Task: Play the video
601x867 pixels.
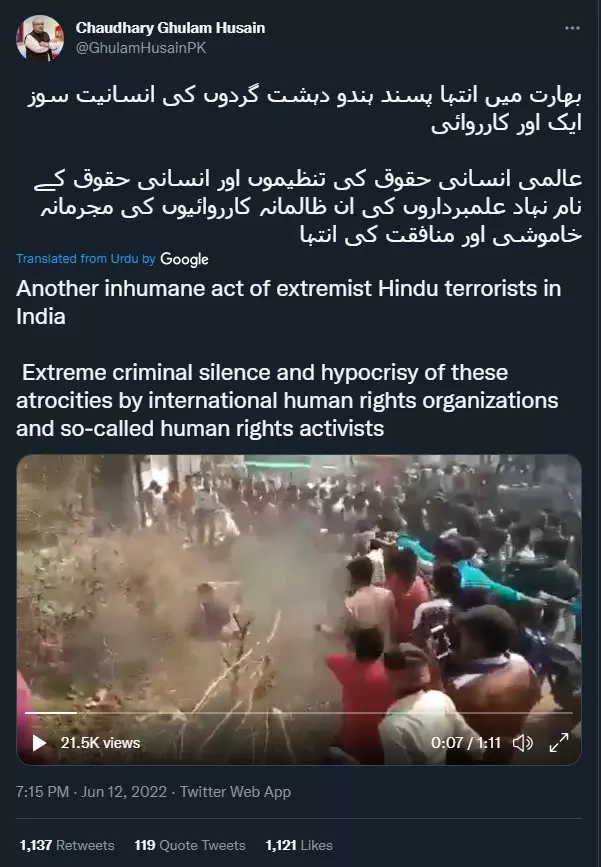Action: pyautogui.click(x=39, y=743)
